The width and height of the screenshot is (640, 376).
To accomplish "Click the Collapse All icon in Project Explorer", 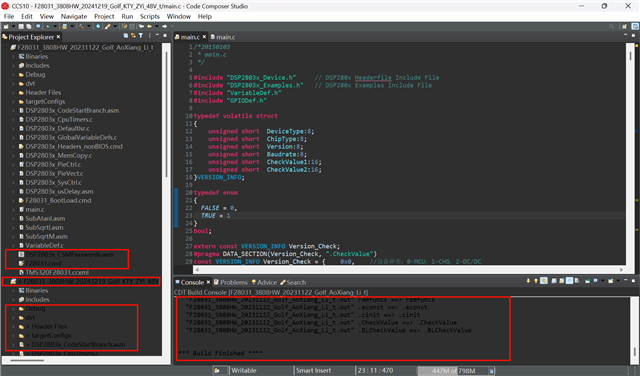I will point(126,36).
